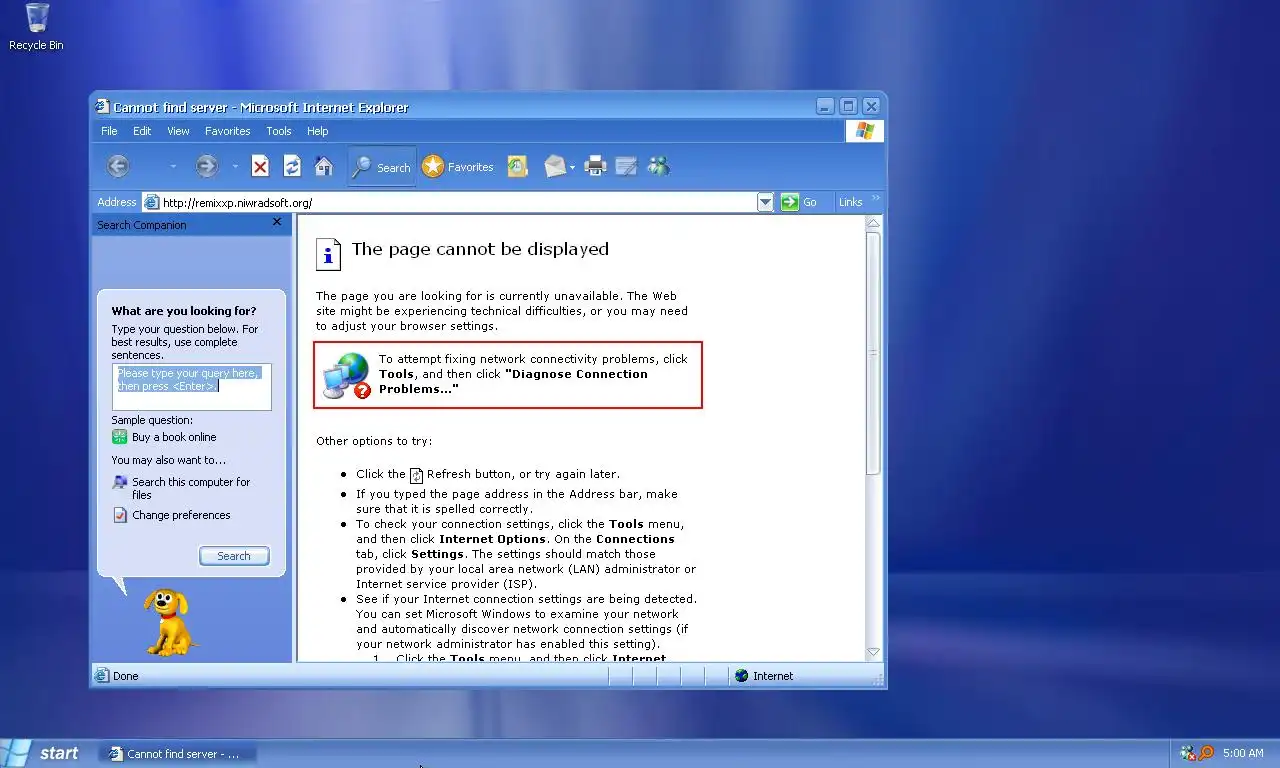Go to the Home page icon
Image resolution: width=1280 pixels, height=768 pixels.
[x=324, y=167]
